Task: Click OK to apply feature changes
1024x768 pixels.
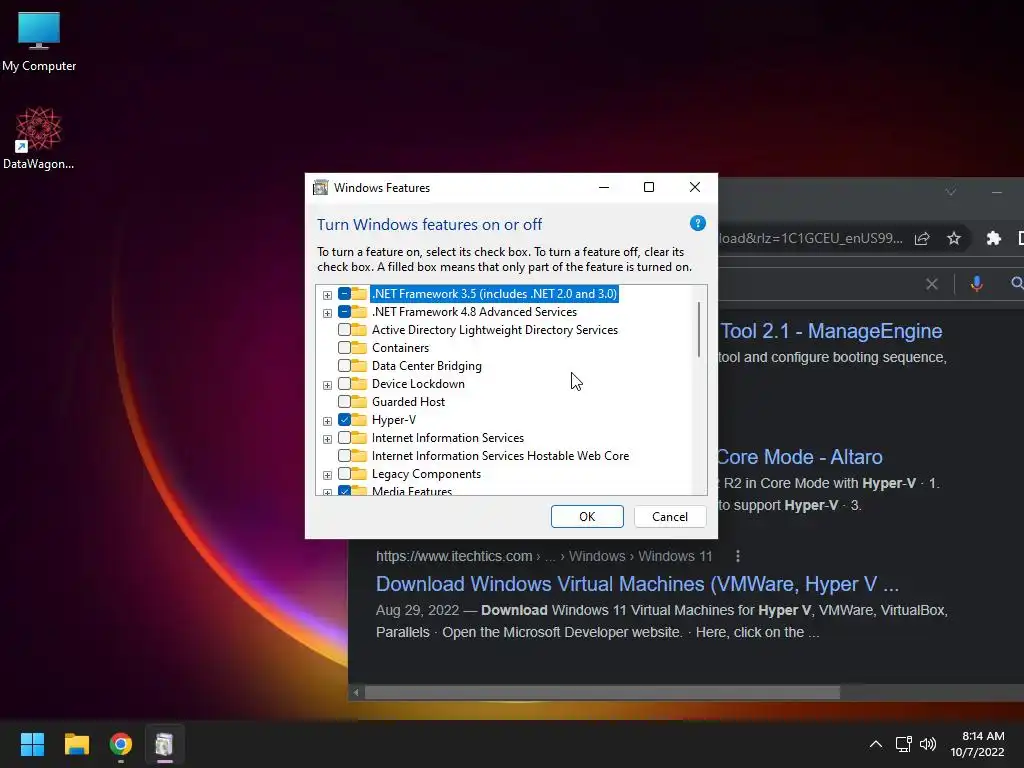Action: 587,517
